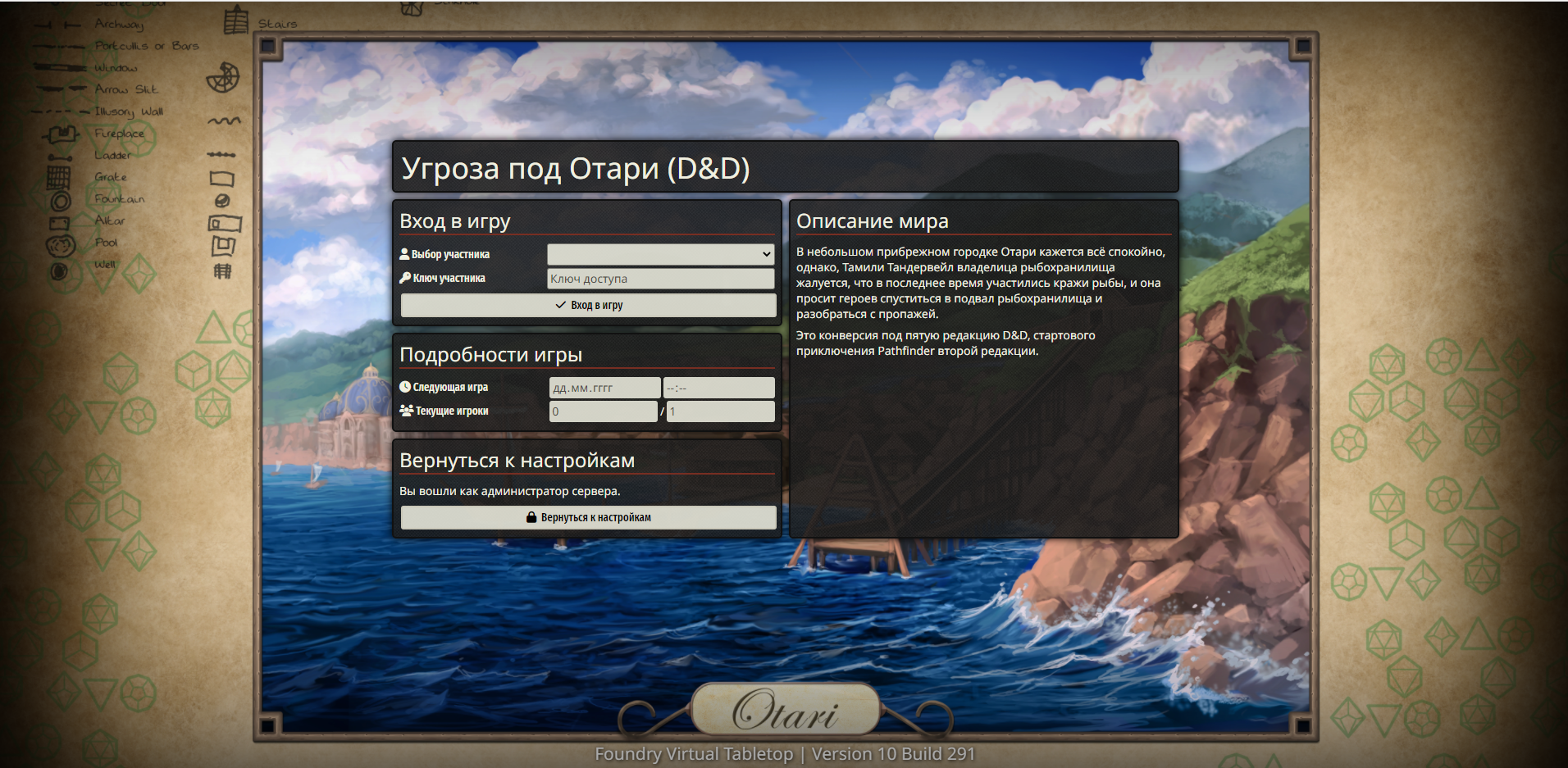Screen dimensions: 1568x768
Task: Select the next game time field '--:--'
Action: click(718, 388)
